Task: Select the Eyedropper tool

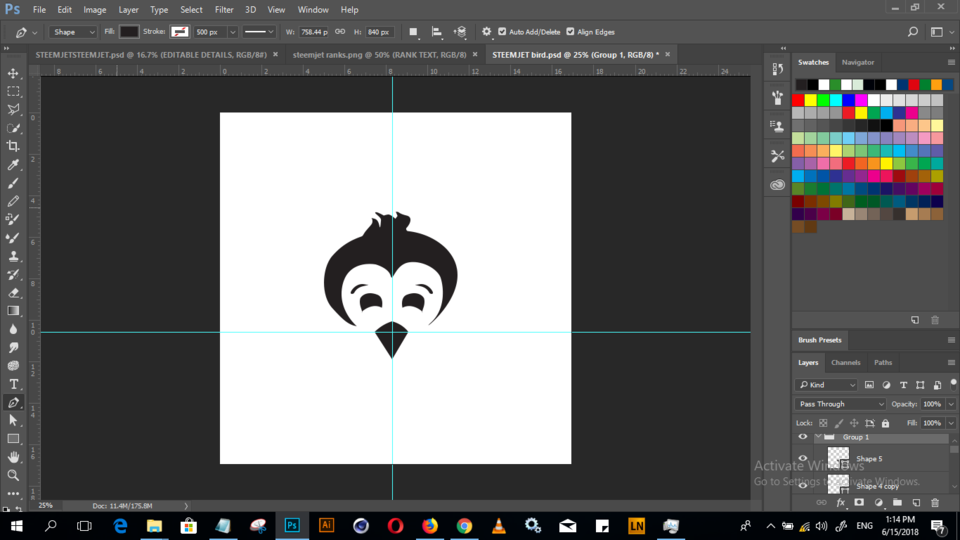Action: click(13, 165)
